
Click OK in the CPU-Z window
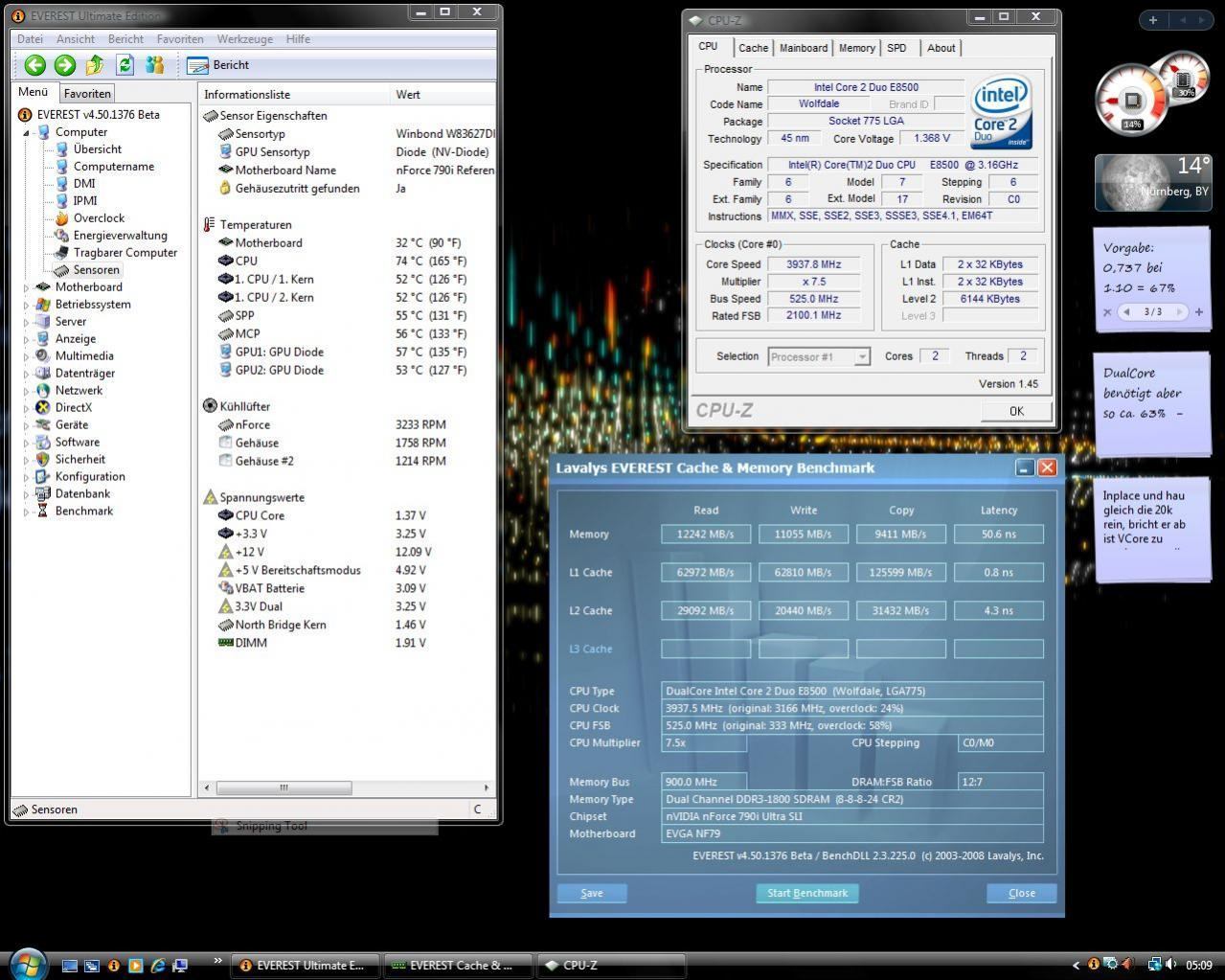tap(1016, 411)
